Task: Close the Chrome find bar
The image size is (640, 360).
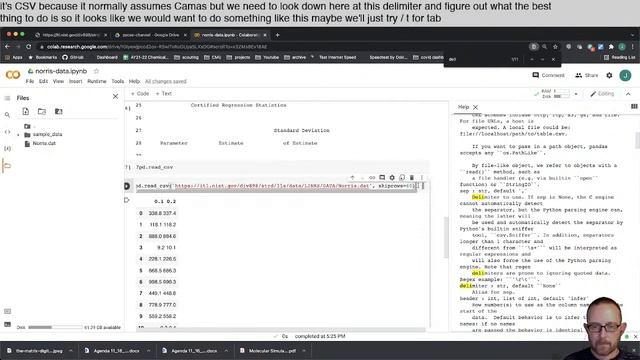Action: pyautogui.click(x=553, y=60)
